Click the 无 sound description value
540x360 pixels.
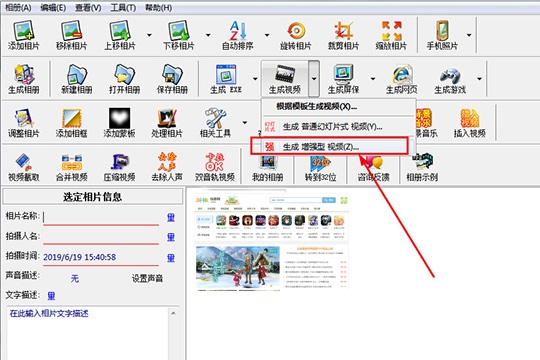[74, 278]
